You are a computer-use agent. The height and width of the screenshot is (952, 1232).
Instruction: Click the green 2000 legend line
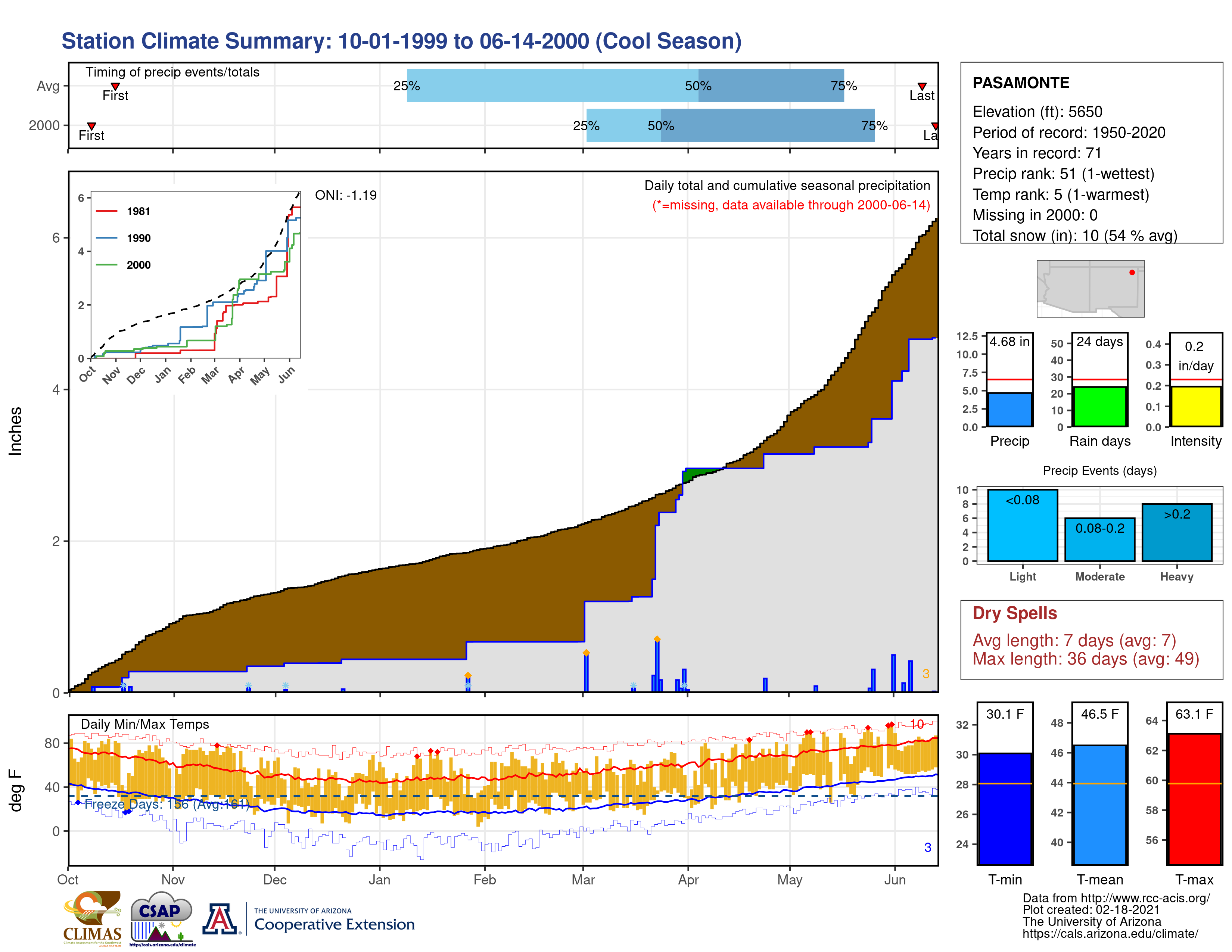[x=107, y=265]
